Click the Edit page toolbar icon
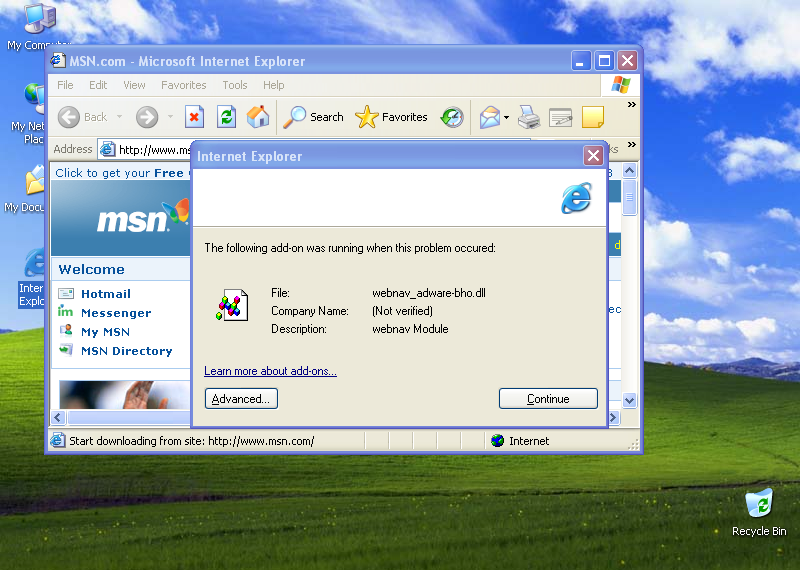 (x=561, y=117)
